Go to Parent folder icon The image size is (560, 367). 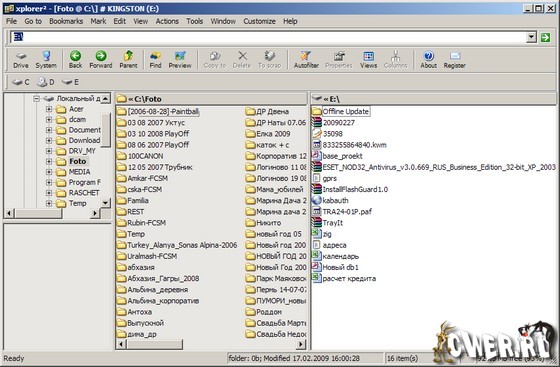click(128, 60)
